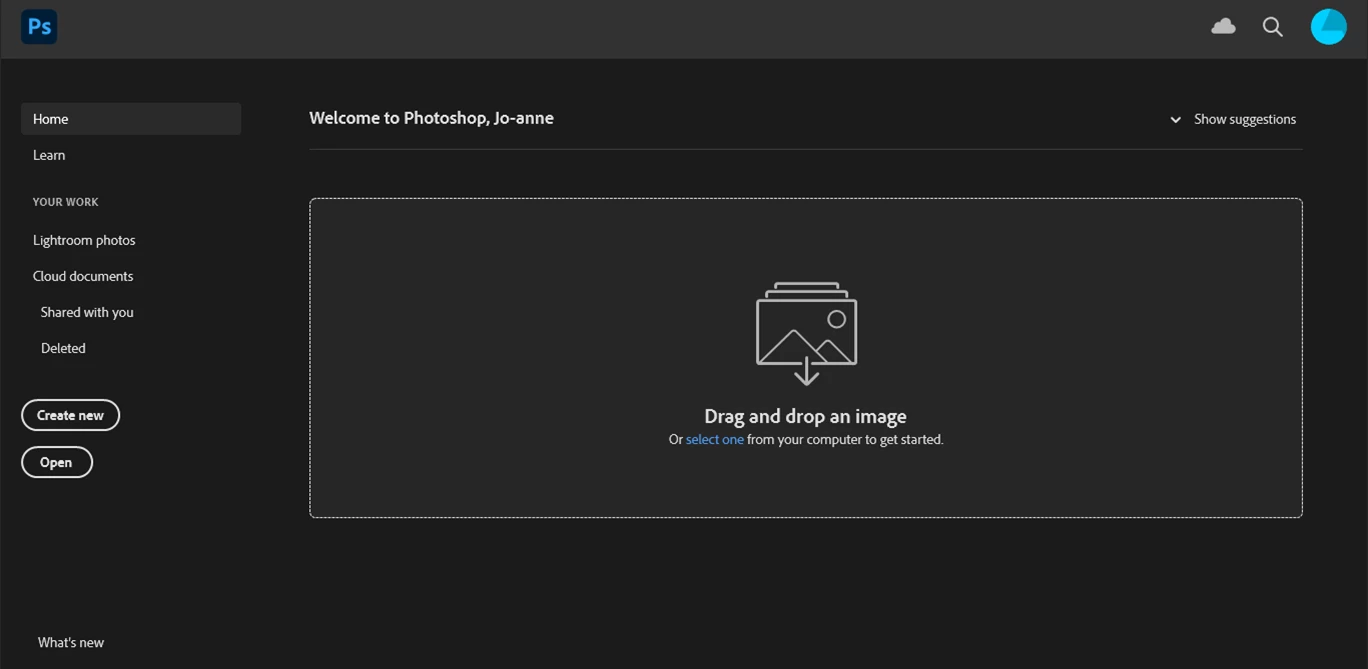Screen dimensions: 1368x669
Task: Click the 'select one' link
Action: 714,439
